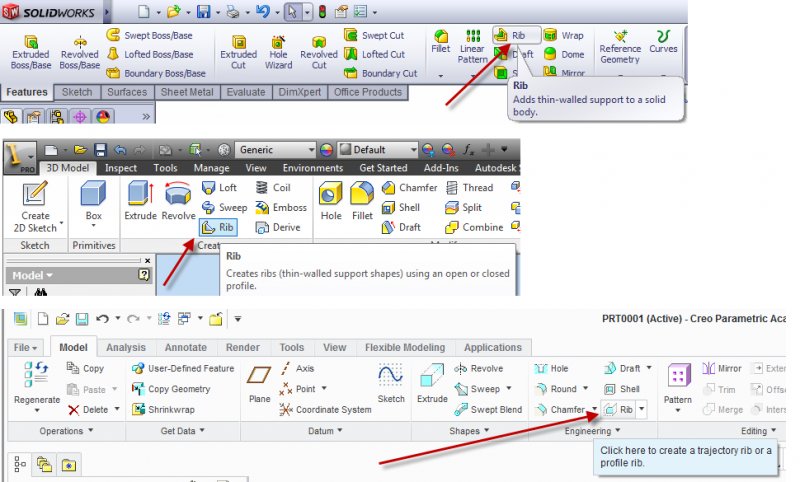
Task: Open Reference Geometry in SolidWorks
Action: [620, 46]
